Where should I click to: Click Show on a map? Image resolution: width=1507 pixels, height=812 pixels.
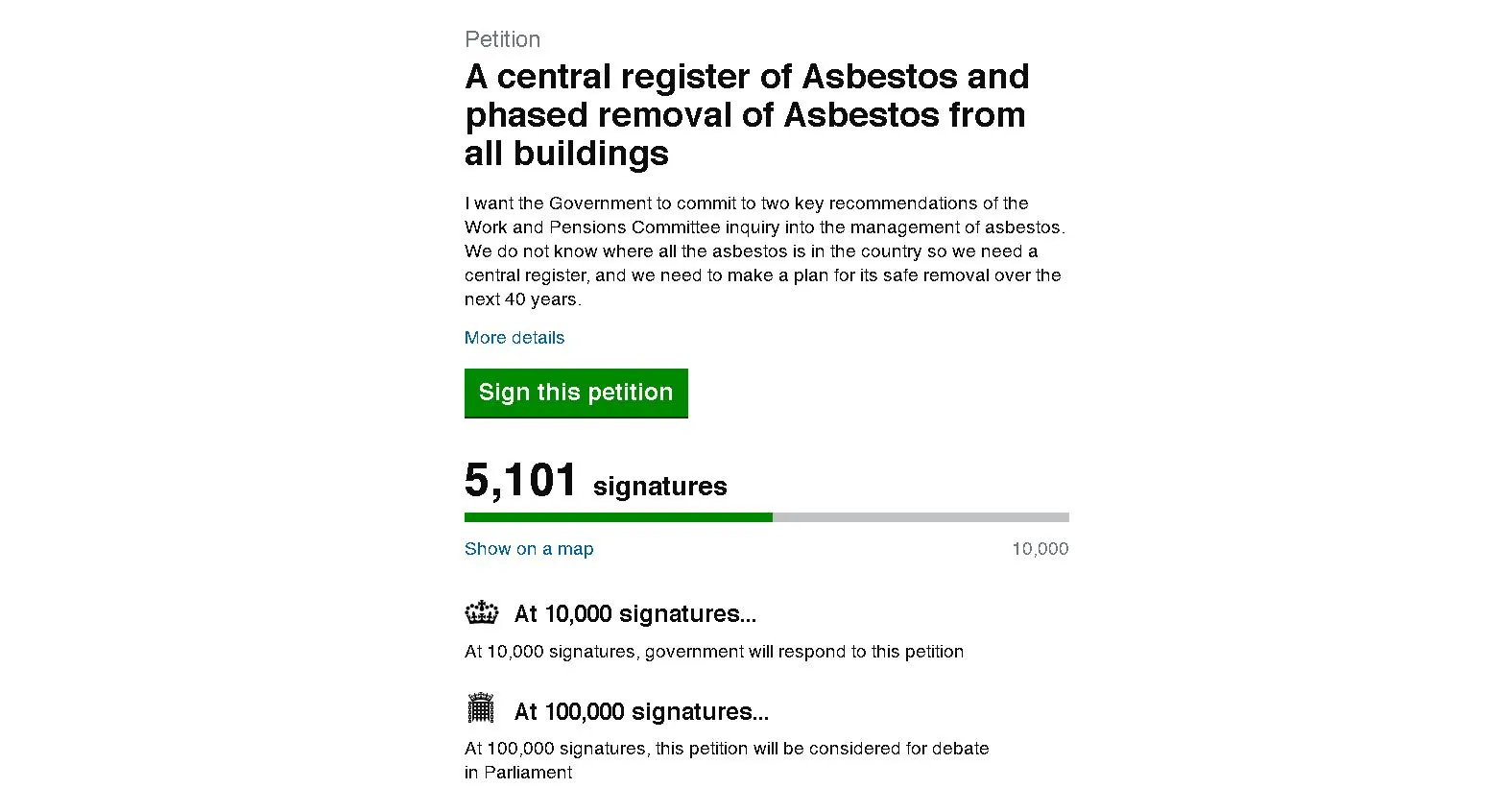[529, 548]
